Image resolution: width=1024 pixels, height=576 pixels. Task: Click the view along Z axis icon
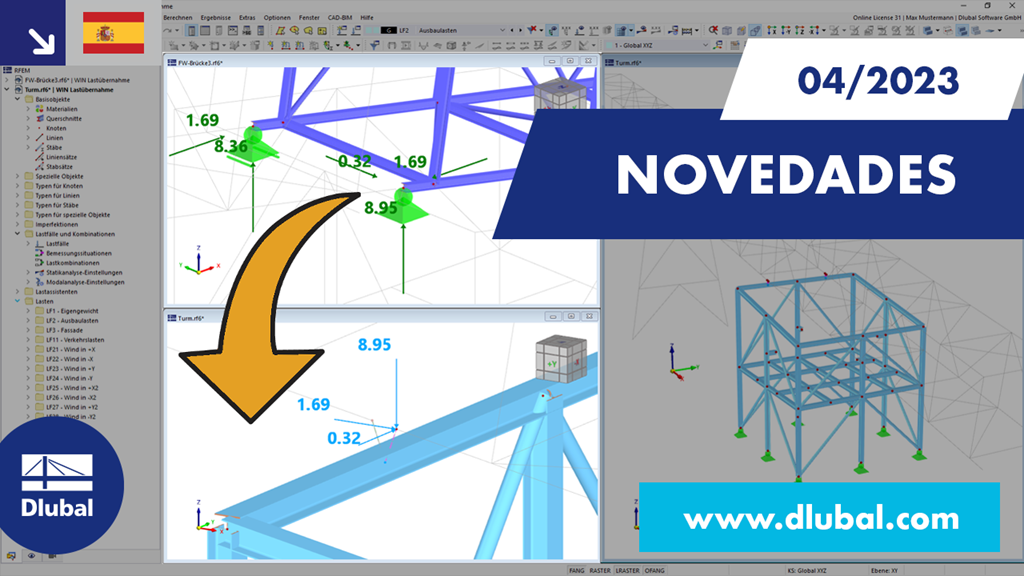800,31
